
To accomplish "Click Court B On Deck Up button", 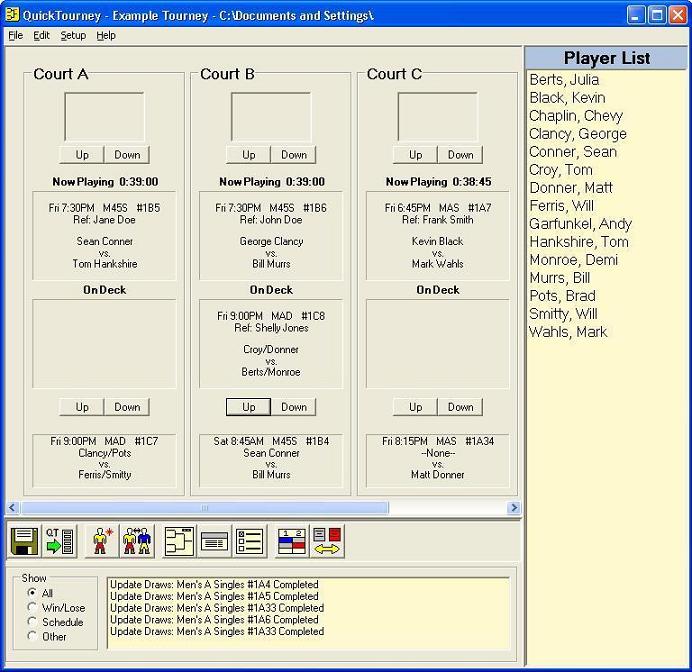I will coord(248,407).
